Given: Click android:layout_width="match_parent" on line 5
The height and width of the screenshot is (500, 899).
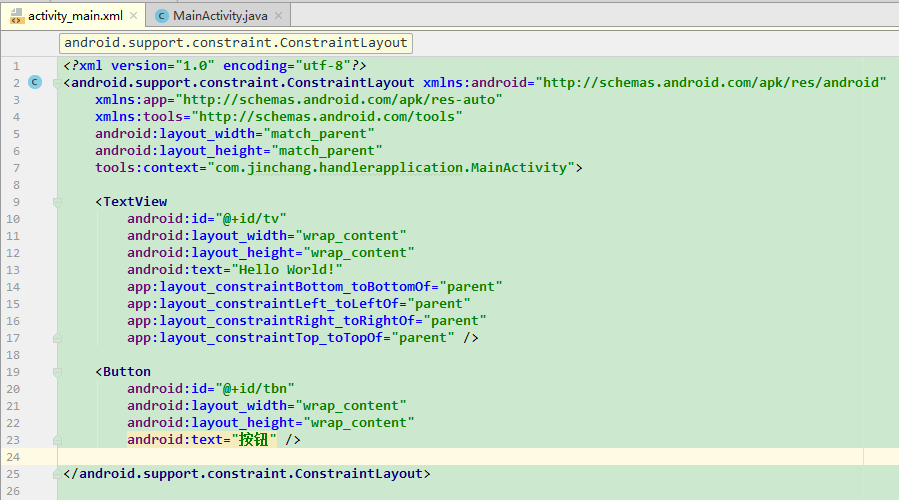Looking at the screenshot, I should [x=234, y=134].
